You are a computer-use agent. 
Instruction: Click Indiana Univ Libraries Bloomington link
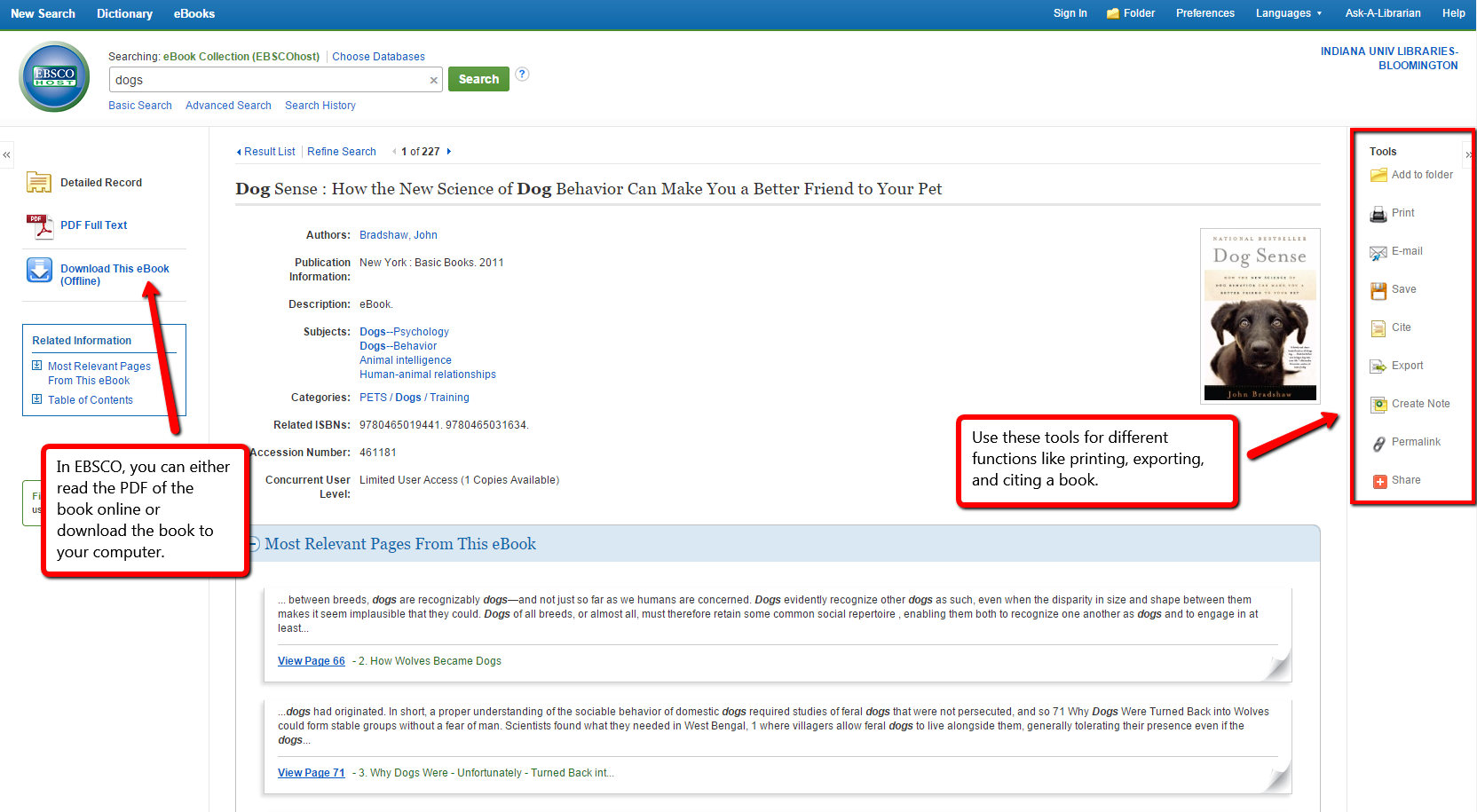[1389, 59]
